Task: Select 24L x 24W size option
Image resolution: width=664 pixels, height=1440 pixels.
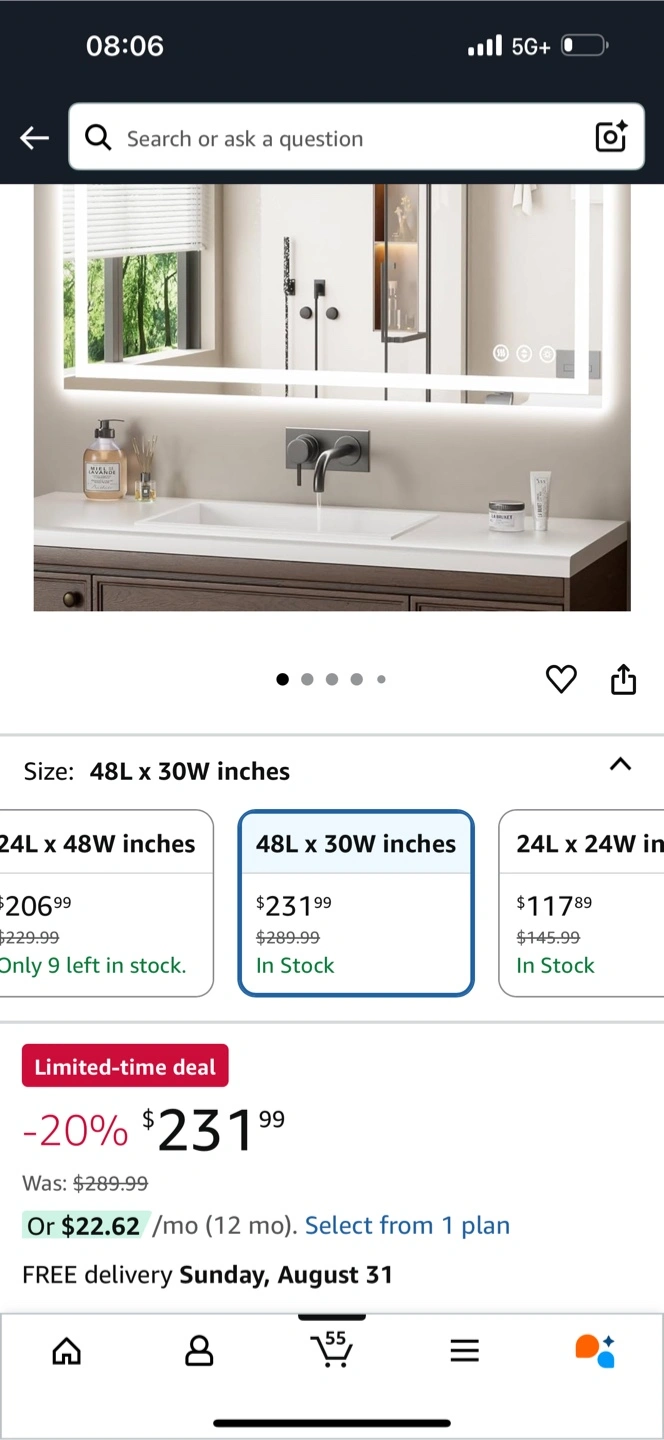Action: pos(585,903)
